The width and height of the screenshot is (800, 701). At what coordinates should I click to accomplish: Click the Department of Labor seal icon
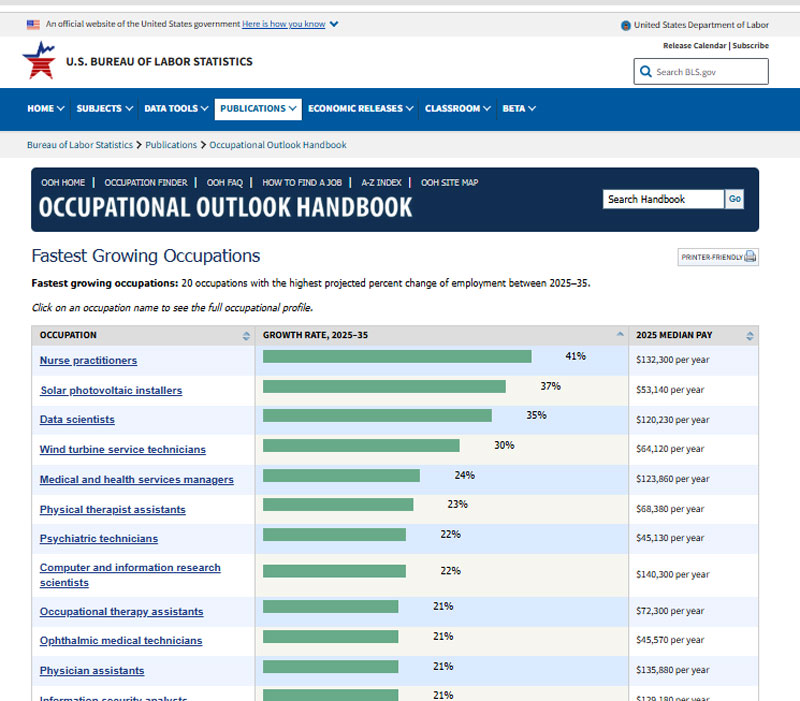point(626,26)
